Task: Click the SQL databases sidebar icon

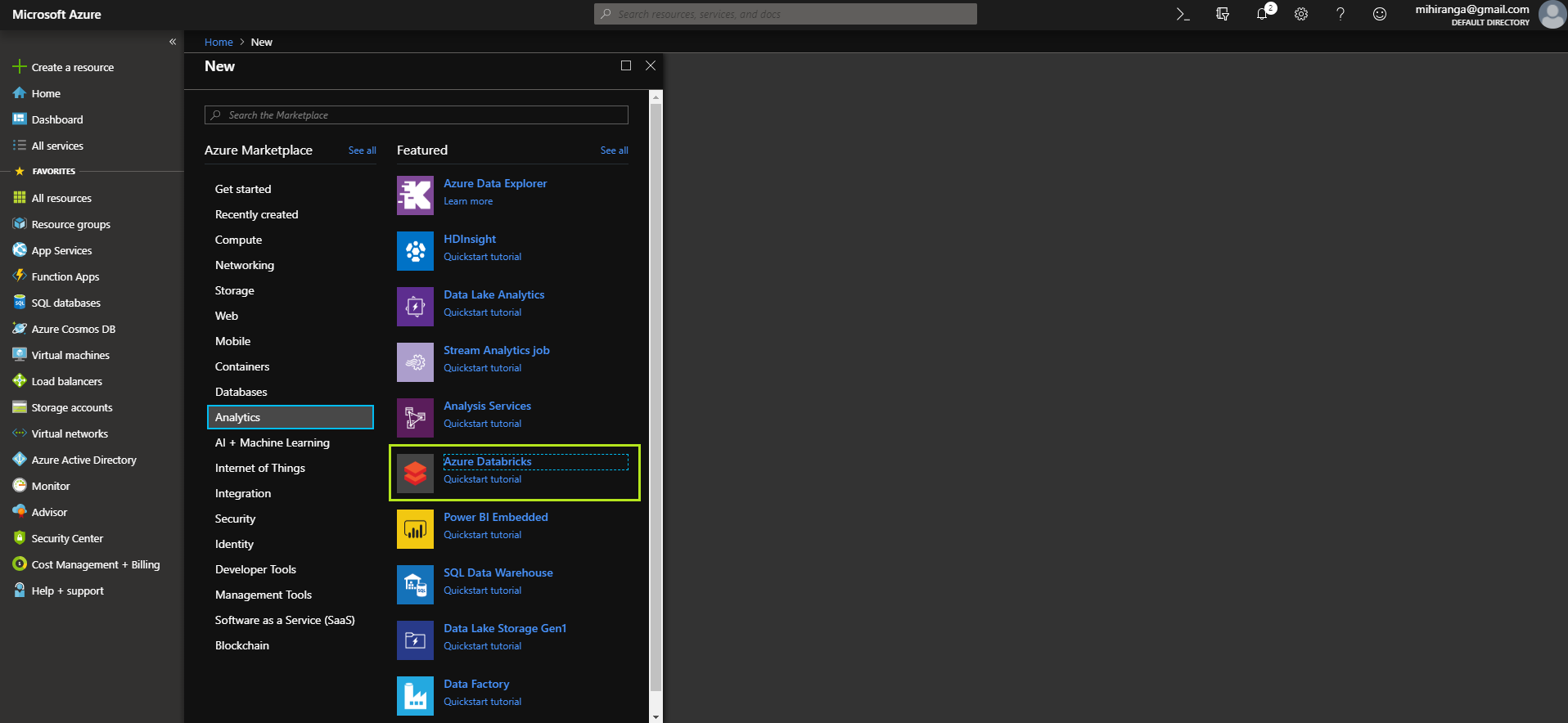Action: click(20, 302)
